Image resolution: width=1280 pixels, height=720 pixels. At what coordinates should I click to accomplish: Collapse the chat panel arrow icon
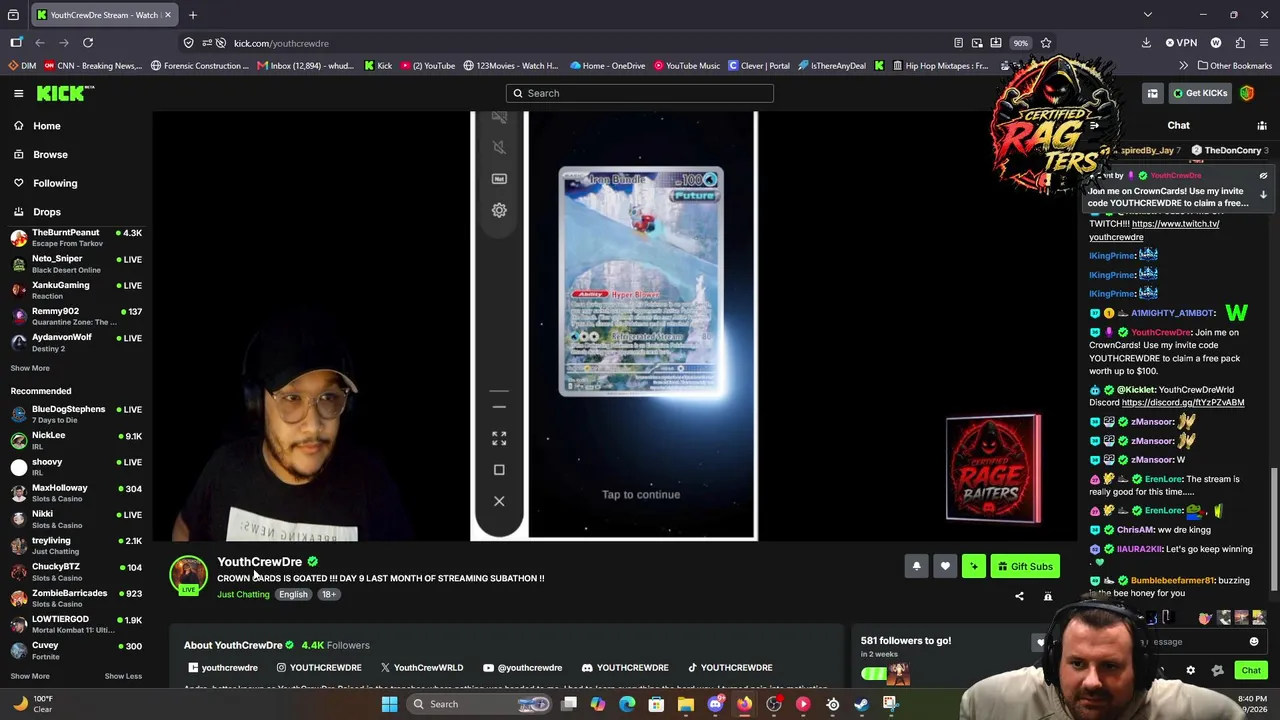click(1094, 126)
